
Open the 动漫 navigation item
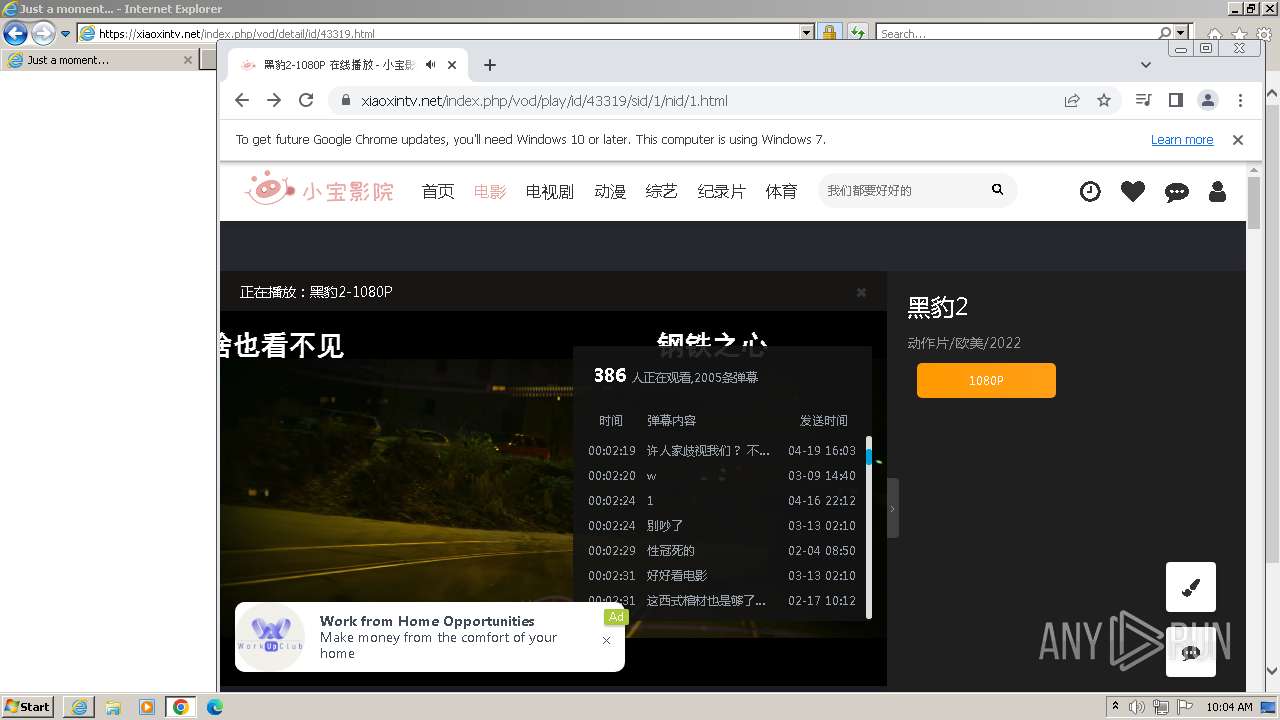point(610,191)
